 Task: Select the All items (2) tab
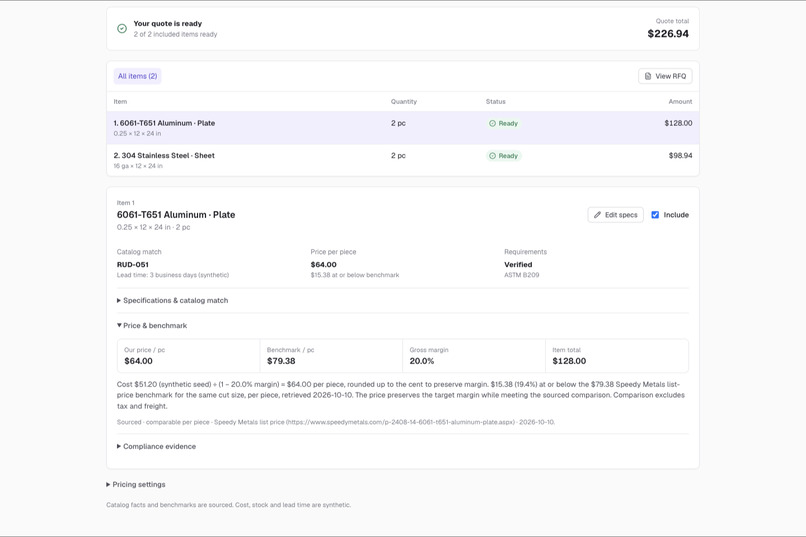[x=137, y=76]
